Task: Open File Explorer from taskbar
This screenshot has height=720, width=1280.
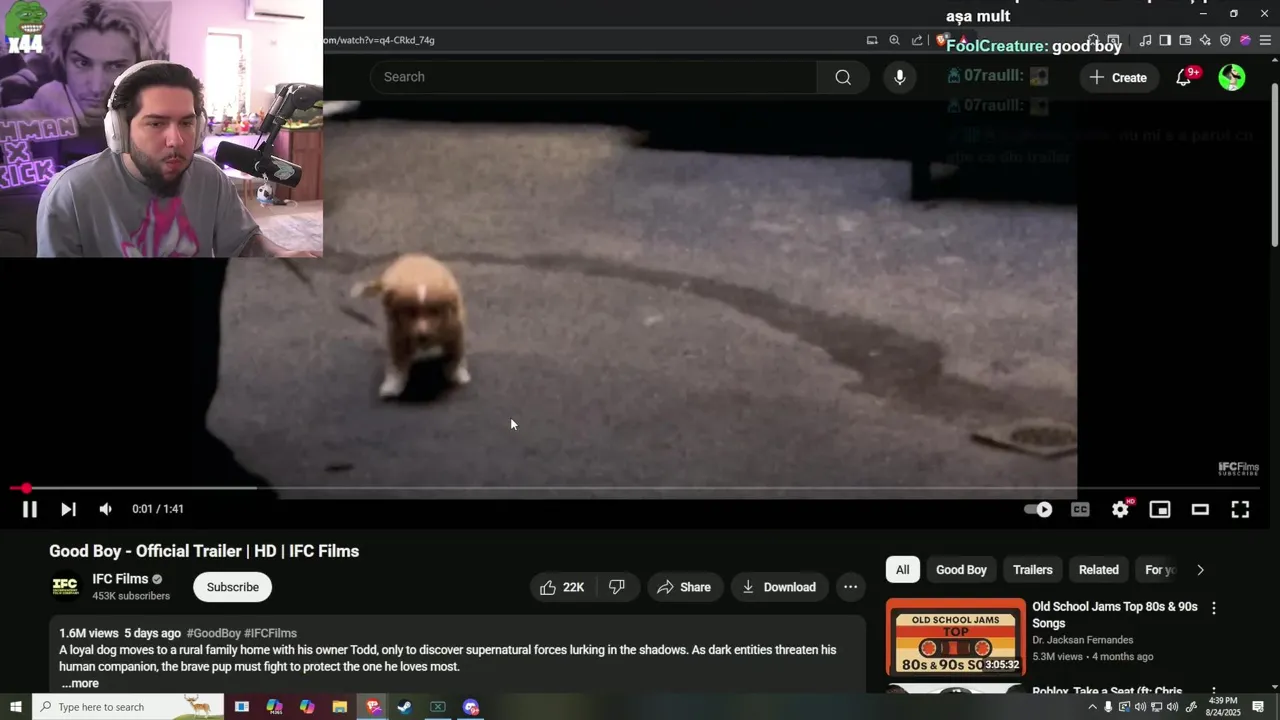Action: 339,707
